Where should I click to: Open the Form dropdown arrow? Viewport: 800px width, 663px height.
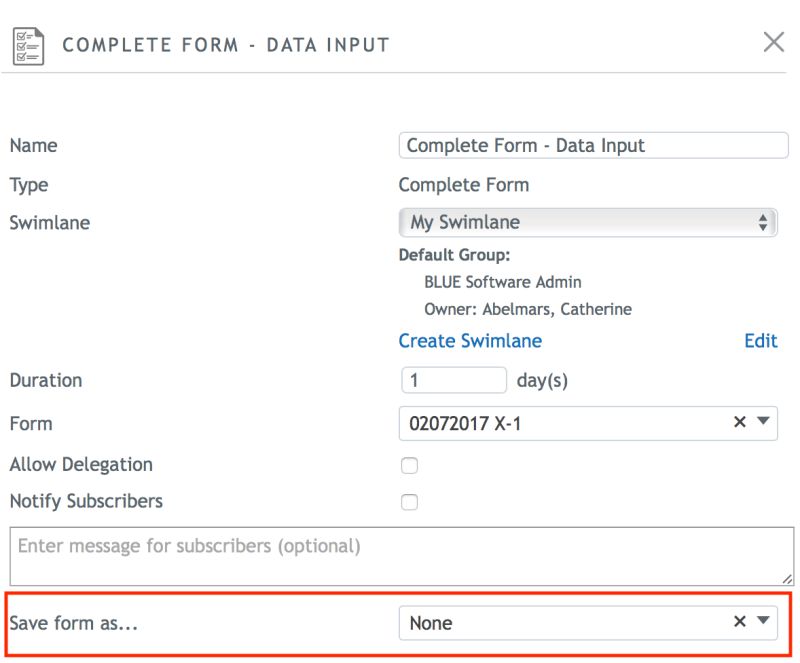762,423
